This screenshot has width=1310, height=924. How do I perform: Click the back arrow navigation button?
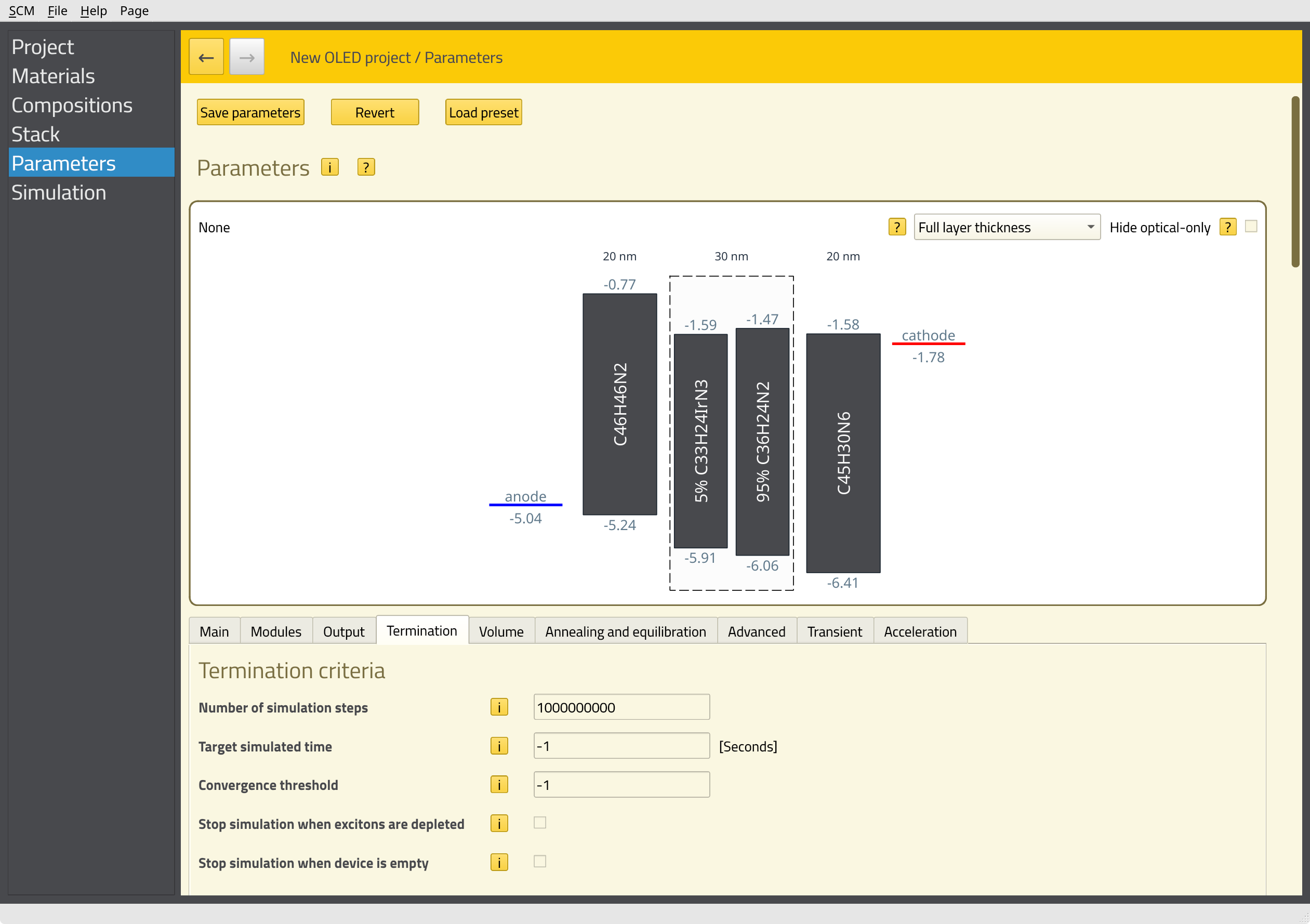click(206, 57)
